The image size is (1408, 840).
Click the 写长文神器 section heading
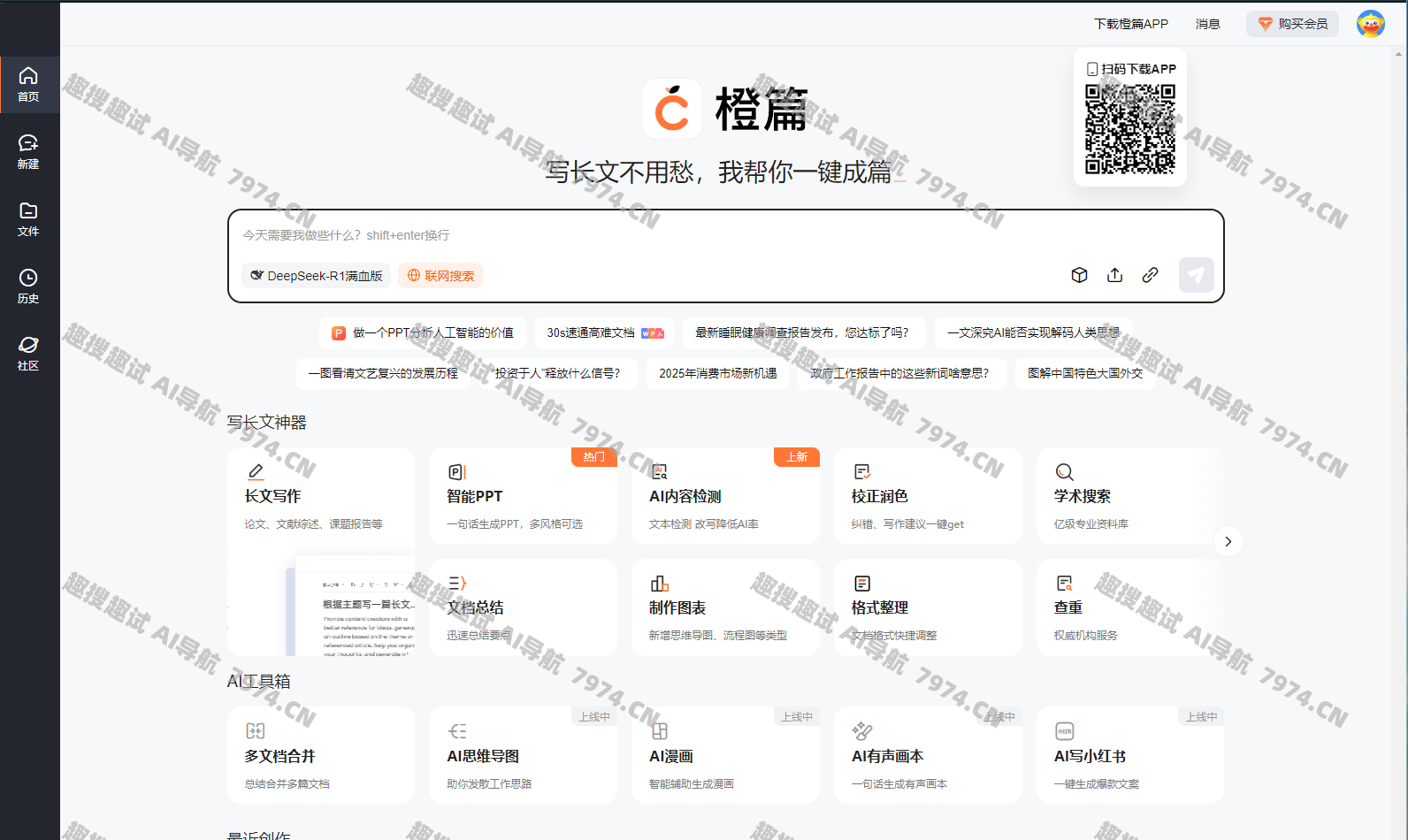pyautogui.click(x=267, y=423)
